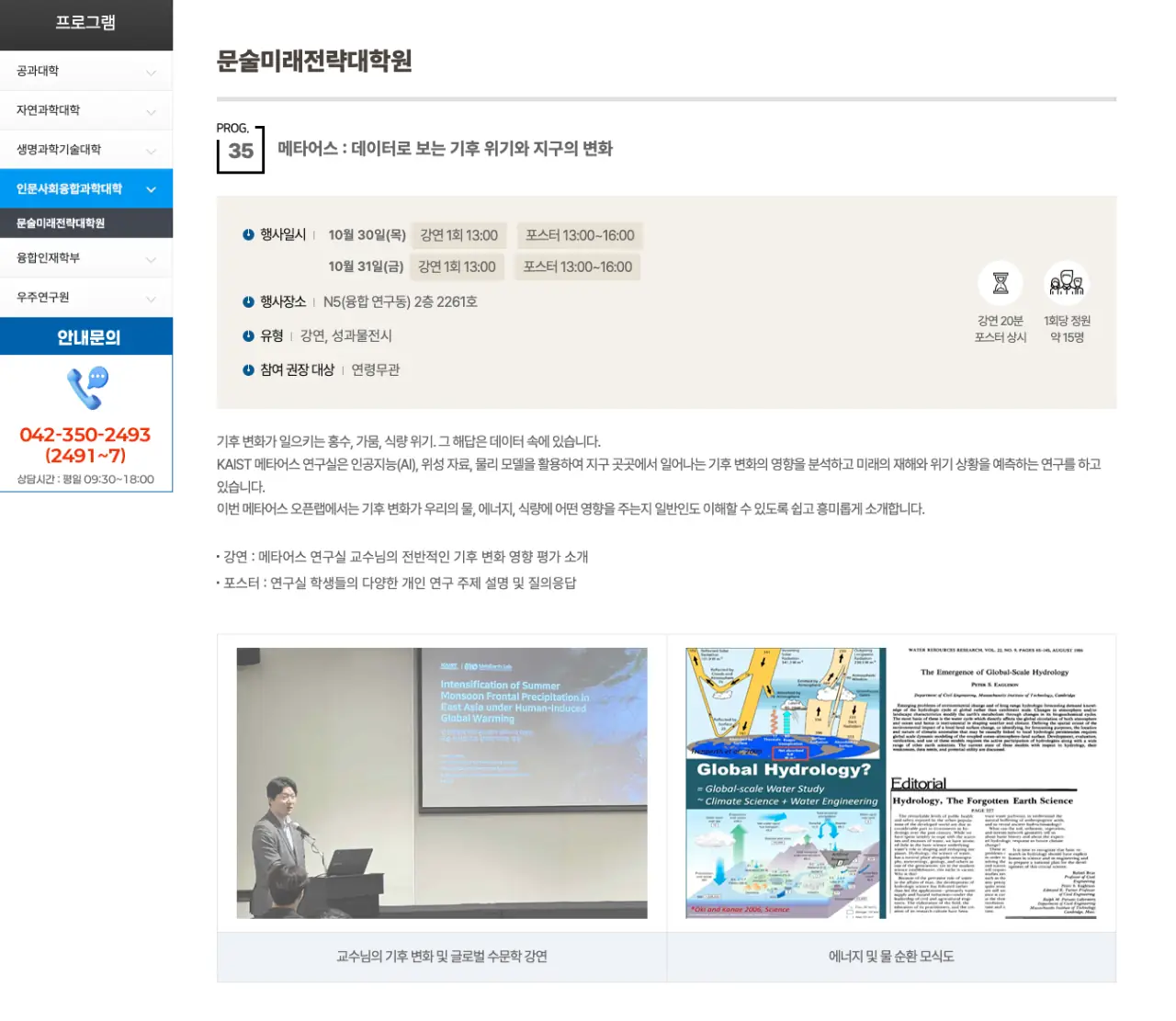Click the phone inquiry icon
The width and height of the screenshot is (1176, 1021).
pyautogui.click(x=87, y=388)
